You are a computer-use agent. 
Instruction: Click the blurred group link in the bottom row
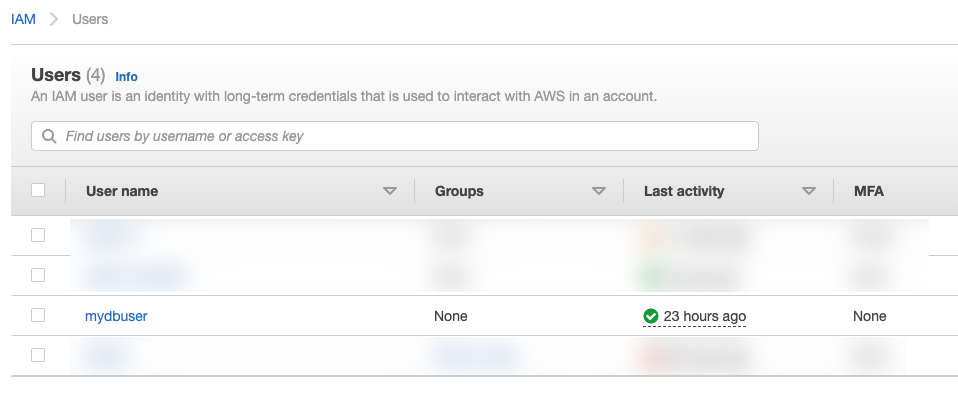pos(475,355)
